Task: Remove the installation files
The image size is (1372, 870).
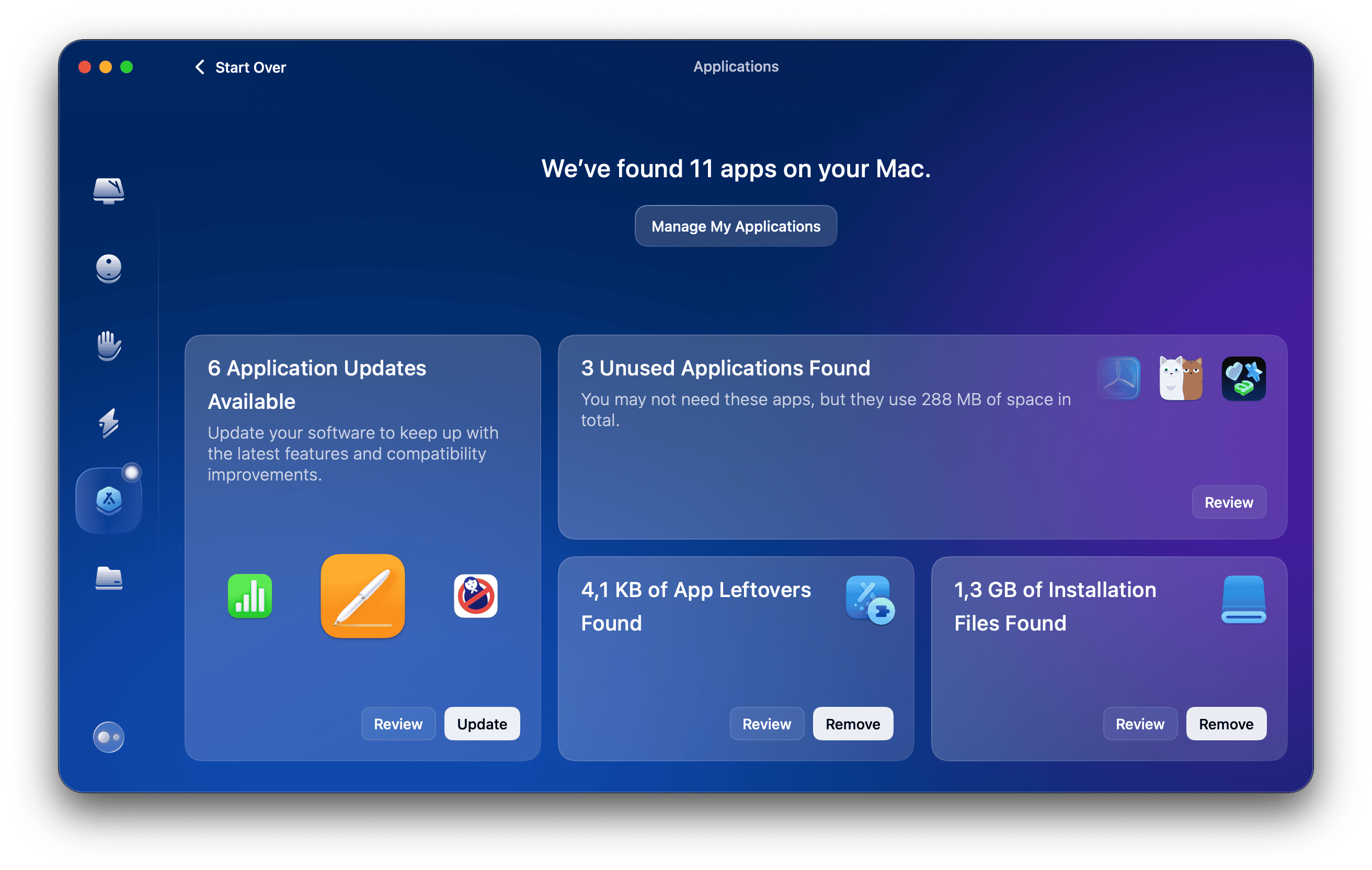Action: (1226, 724)
